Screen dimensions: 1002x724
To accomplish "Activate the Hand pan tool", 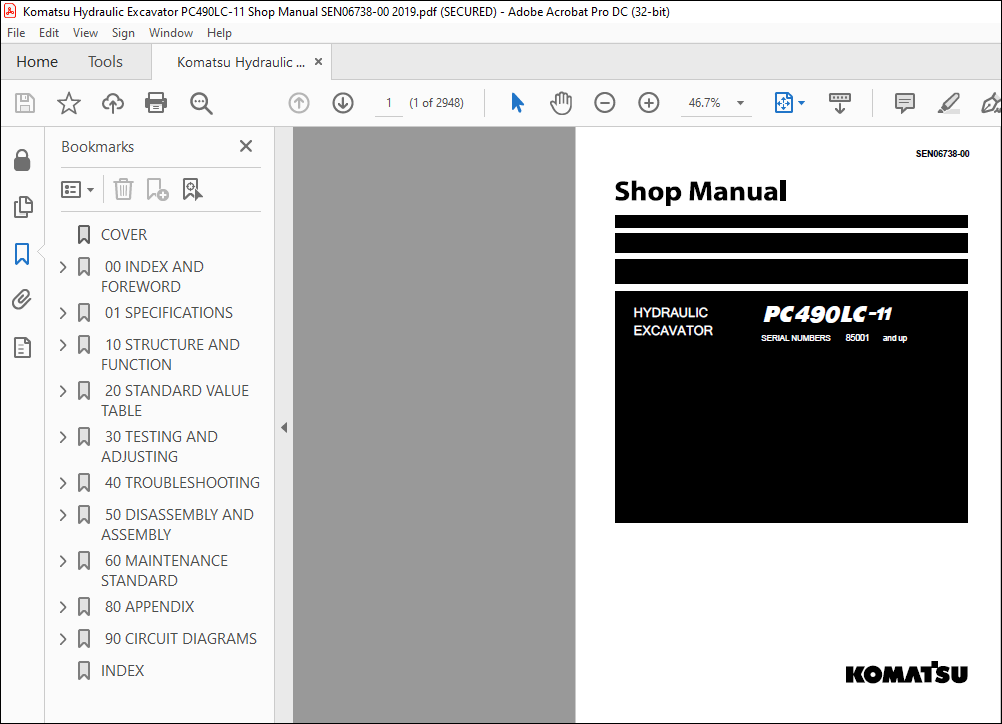I will click(x=560, y=103).
